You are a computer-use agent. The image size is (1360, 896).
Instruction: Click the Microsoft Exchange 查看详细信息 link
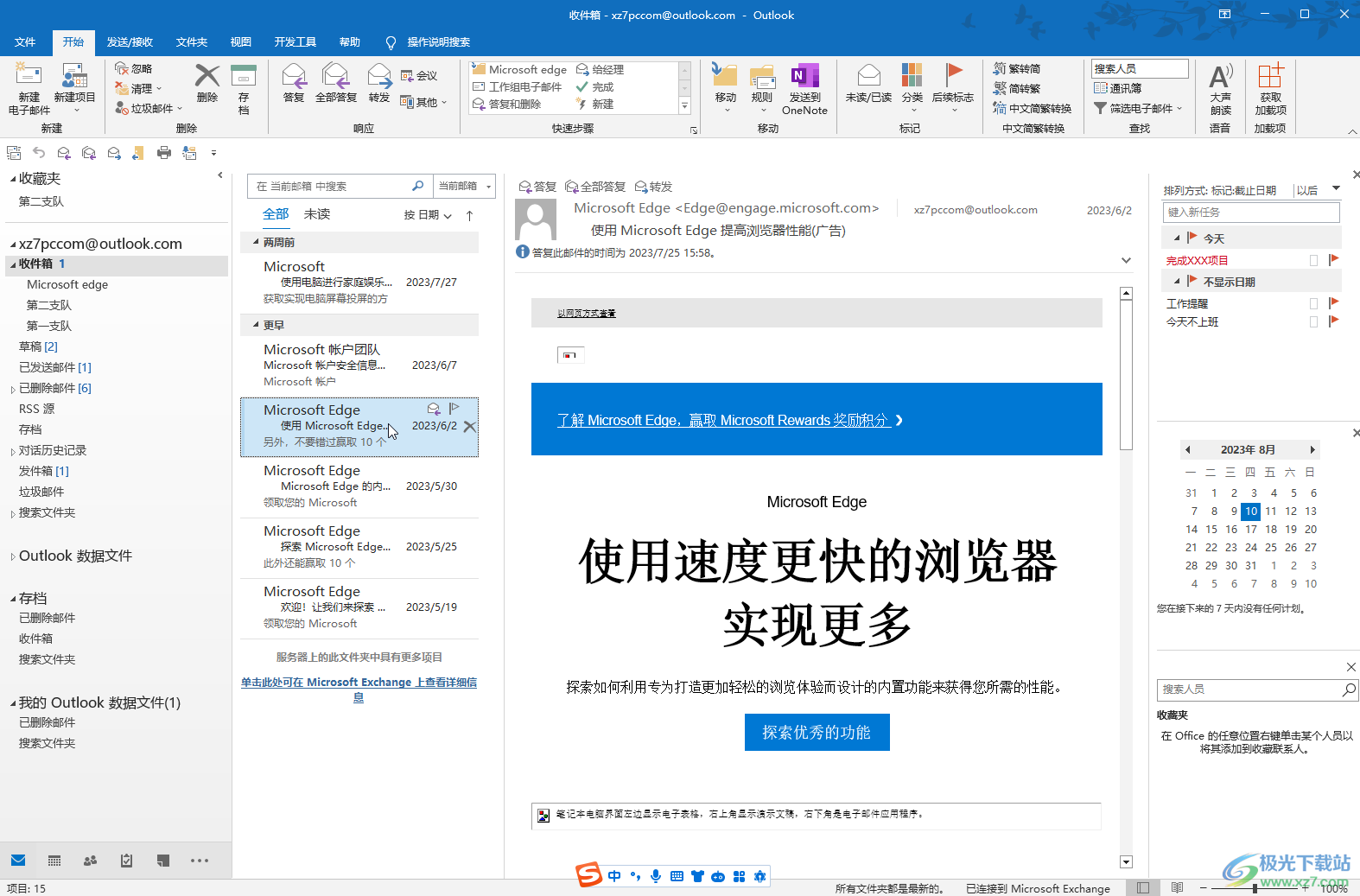tap(359, 689)
